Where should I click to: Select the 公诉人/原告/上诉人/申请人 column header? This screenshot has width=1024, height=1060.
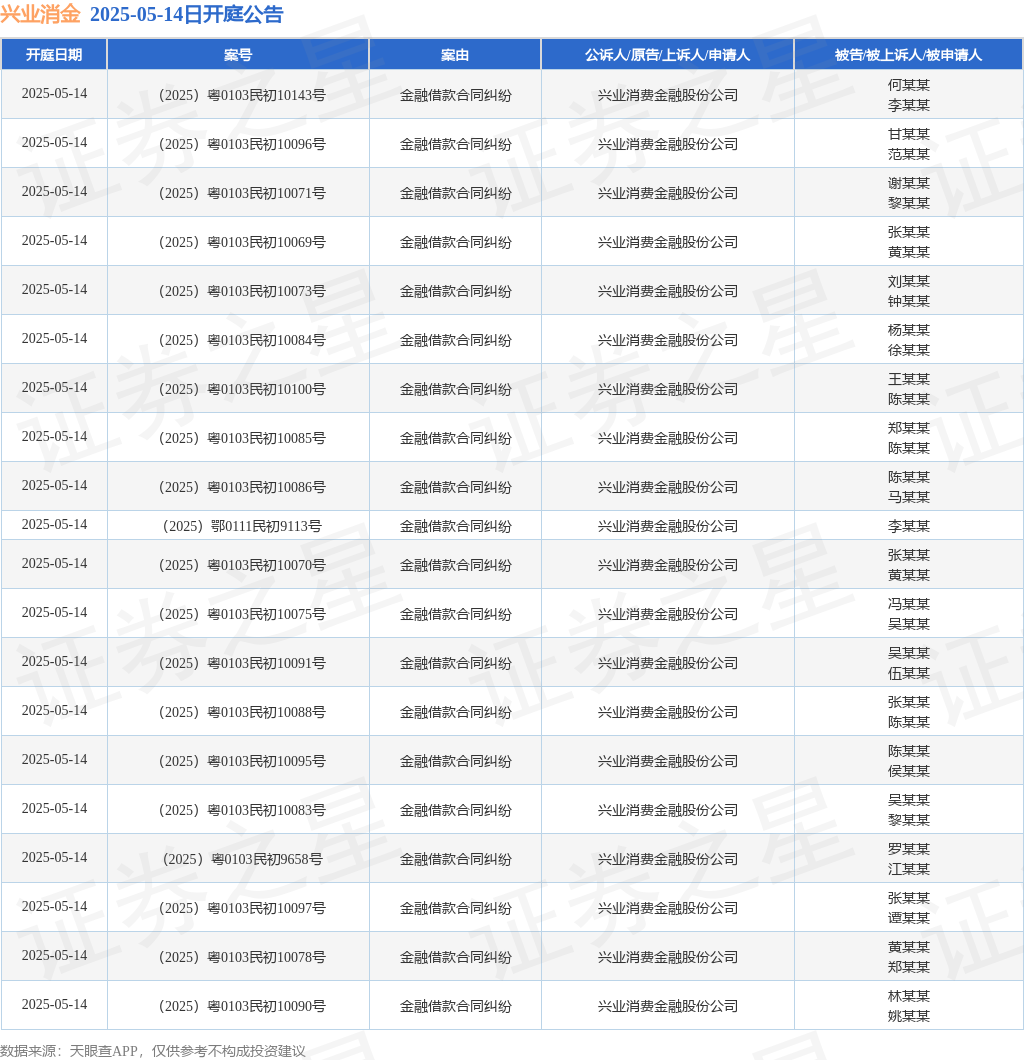(x=668, y=55)
